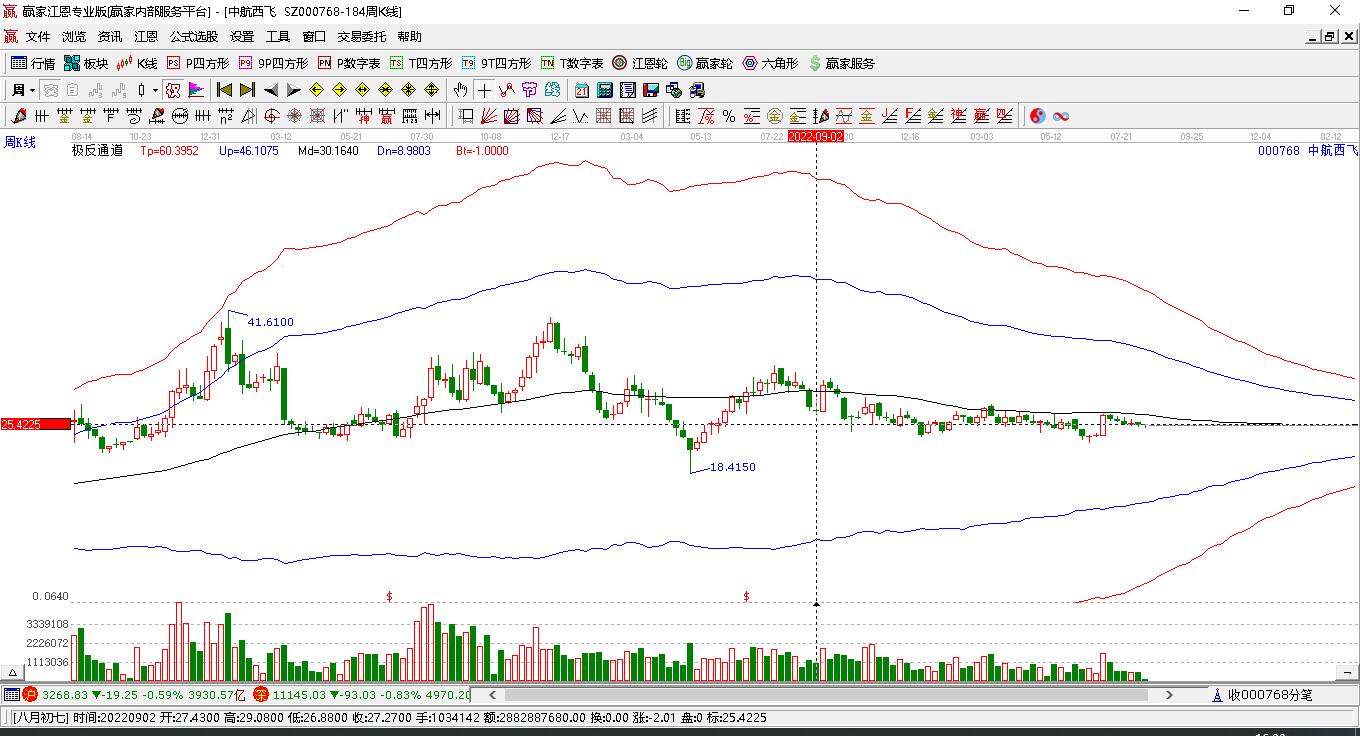Select the red pencil drawing tool
Screen dimensions: 1360x736
(x=19, y=116)
